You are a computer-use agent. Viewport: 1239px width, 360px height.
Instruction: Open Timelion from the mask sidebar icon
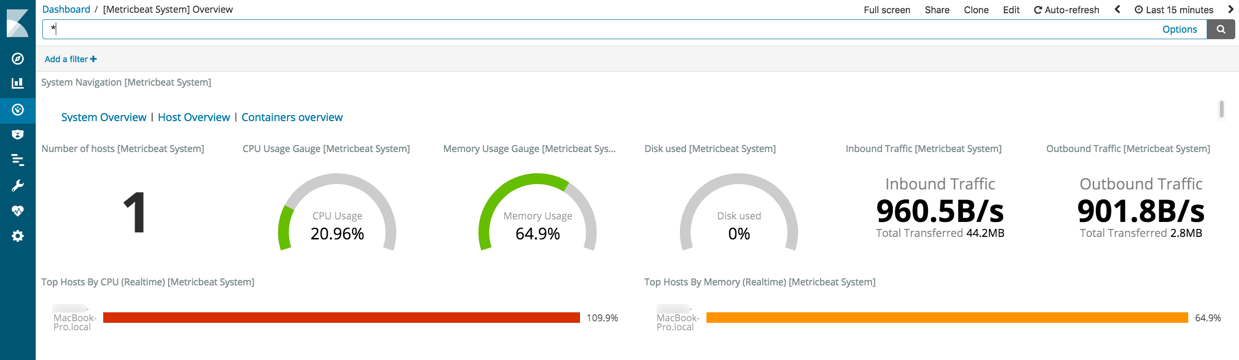17,134
